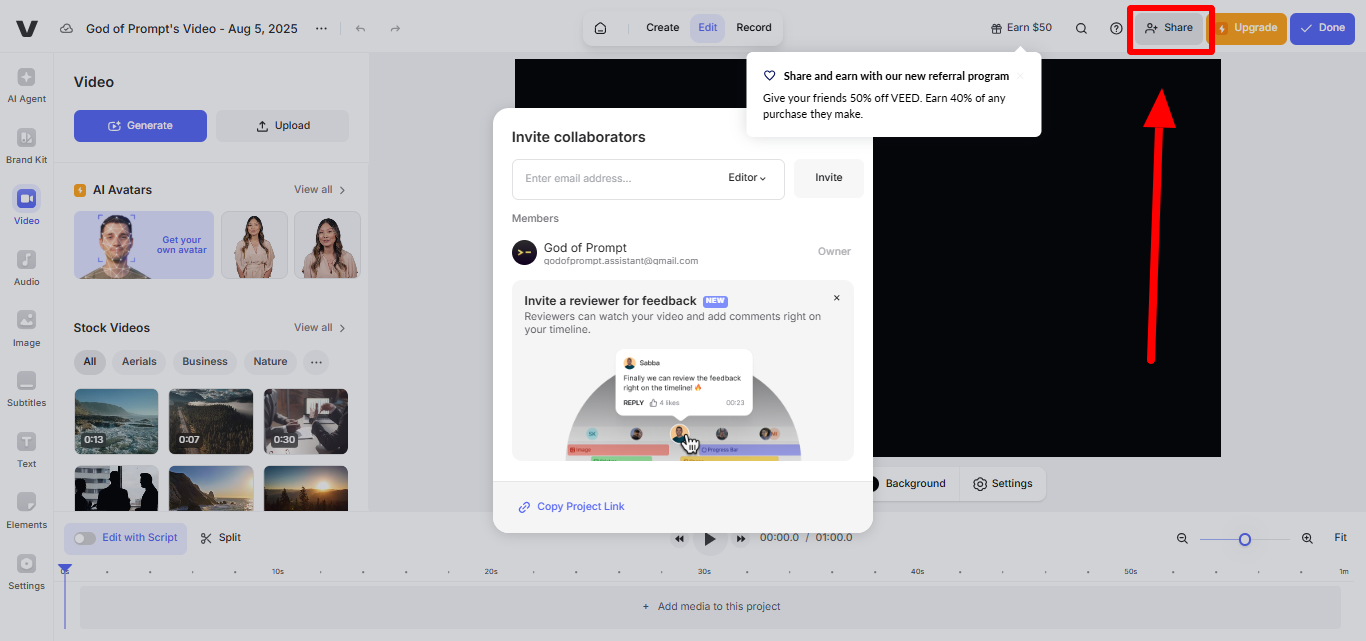
Task: Open the project options ellipsis menu
Action: 321,29
